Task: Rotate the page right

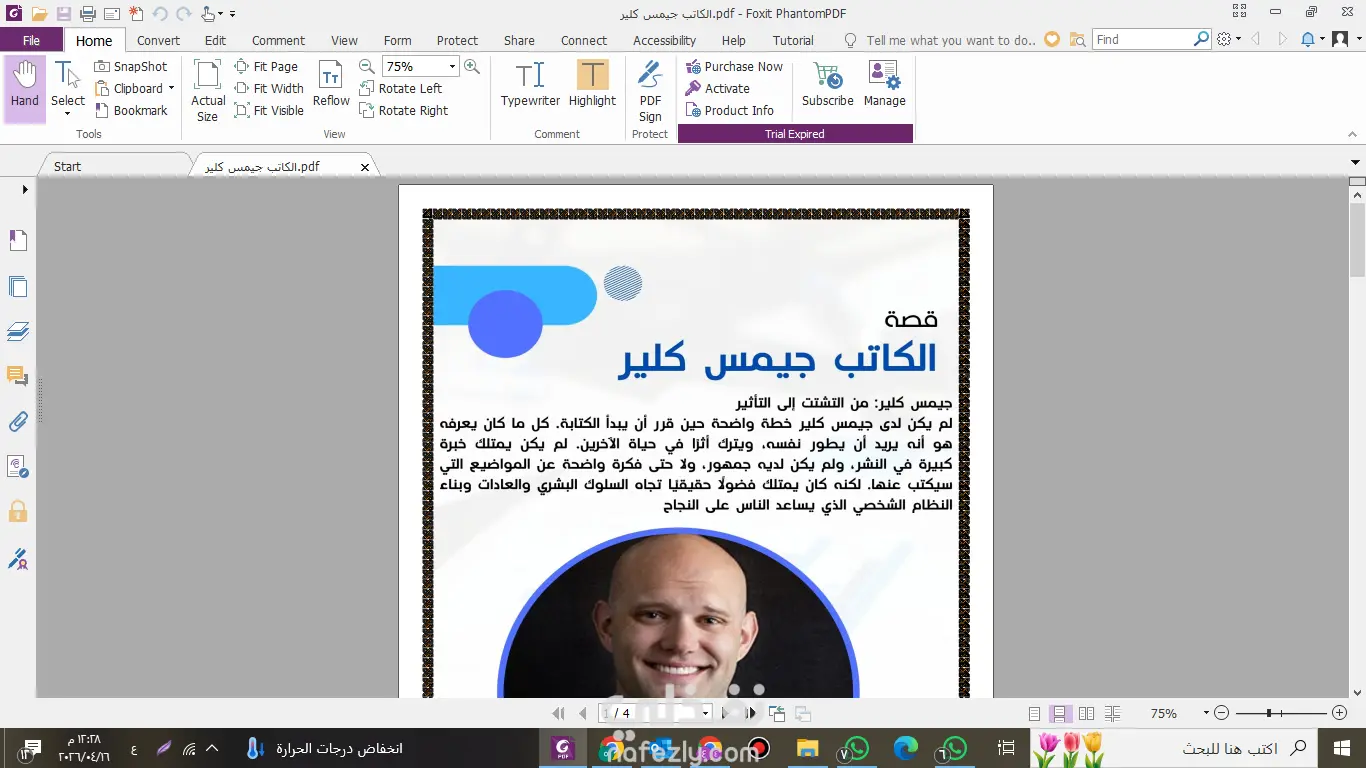Action: pyautogui.click(x=404, y=110)
